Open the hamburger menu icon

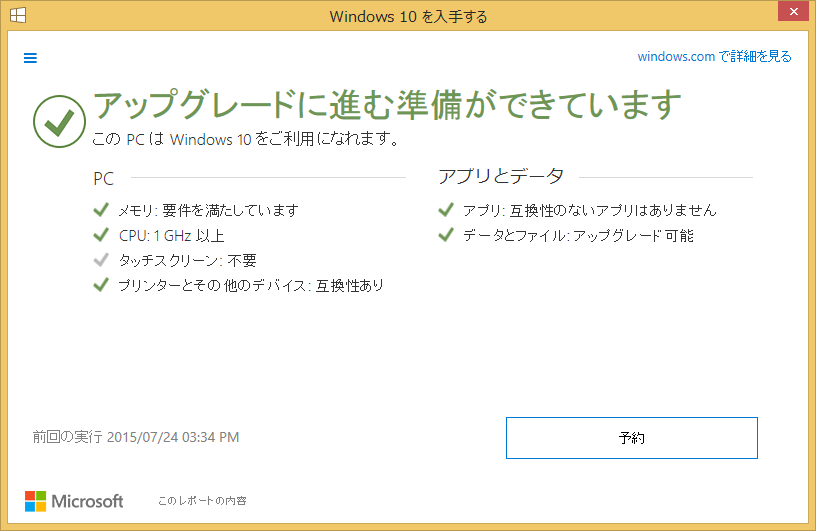click(x=30, y=58)
